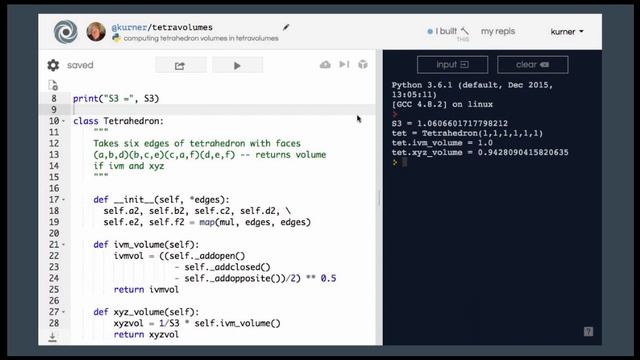Share the repl with the share button
640x360 pixels.
click(x=180, y=65)
